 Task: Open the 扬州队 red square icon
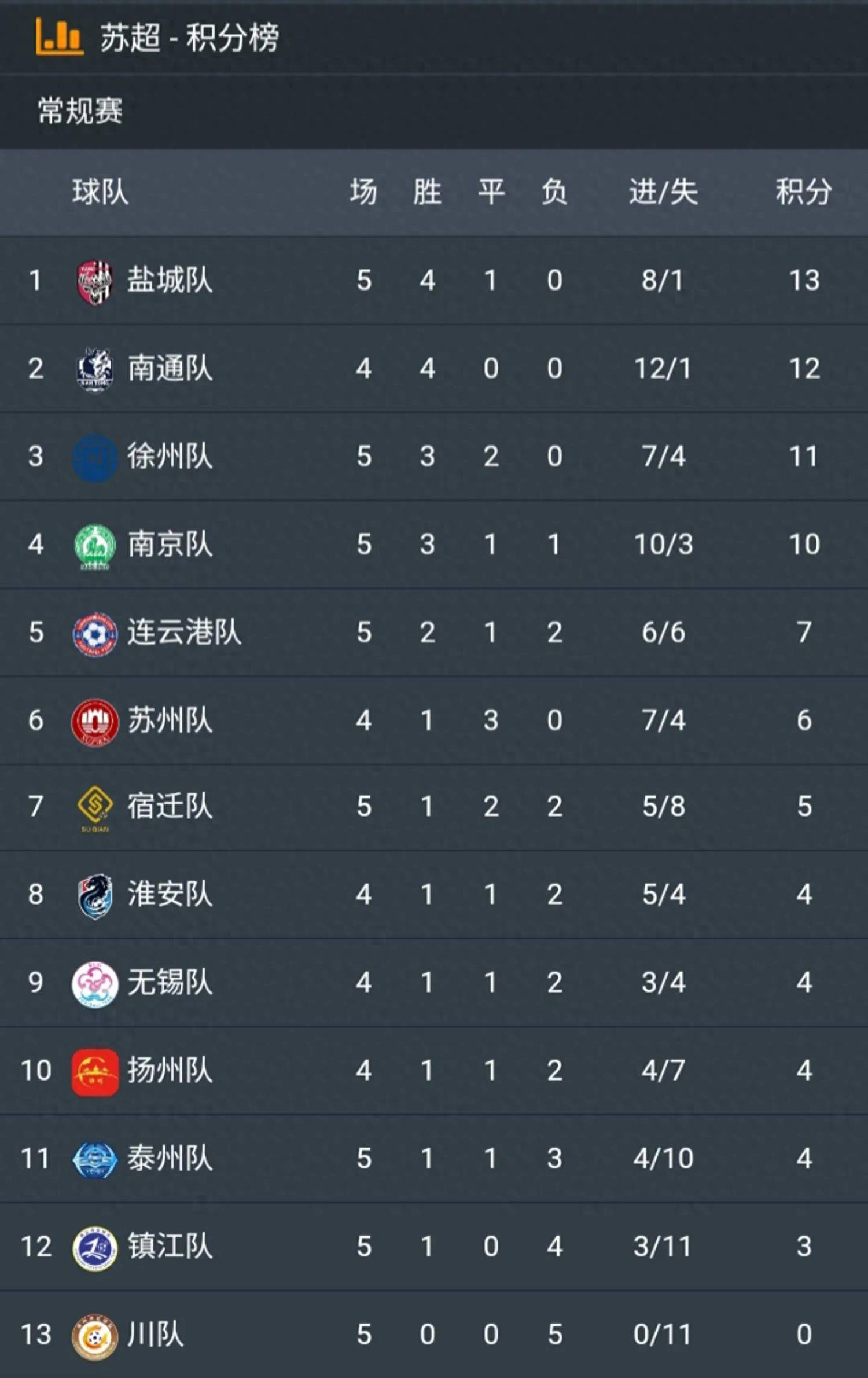pyautogui.click(x=96, y=1071)
